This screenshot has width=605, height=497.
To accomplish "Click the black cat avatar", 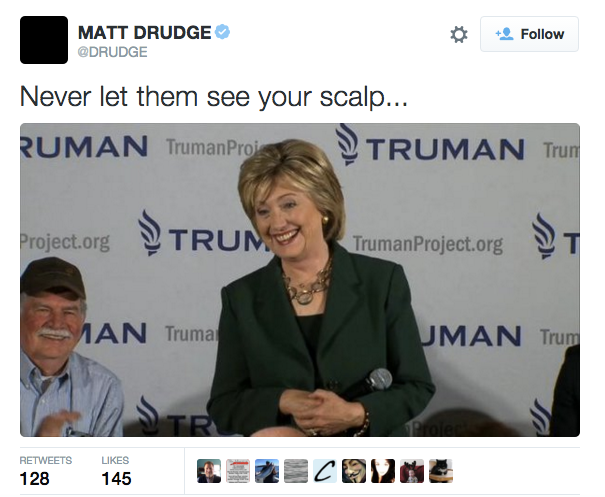I will [x=441, y=471].
